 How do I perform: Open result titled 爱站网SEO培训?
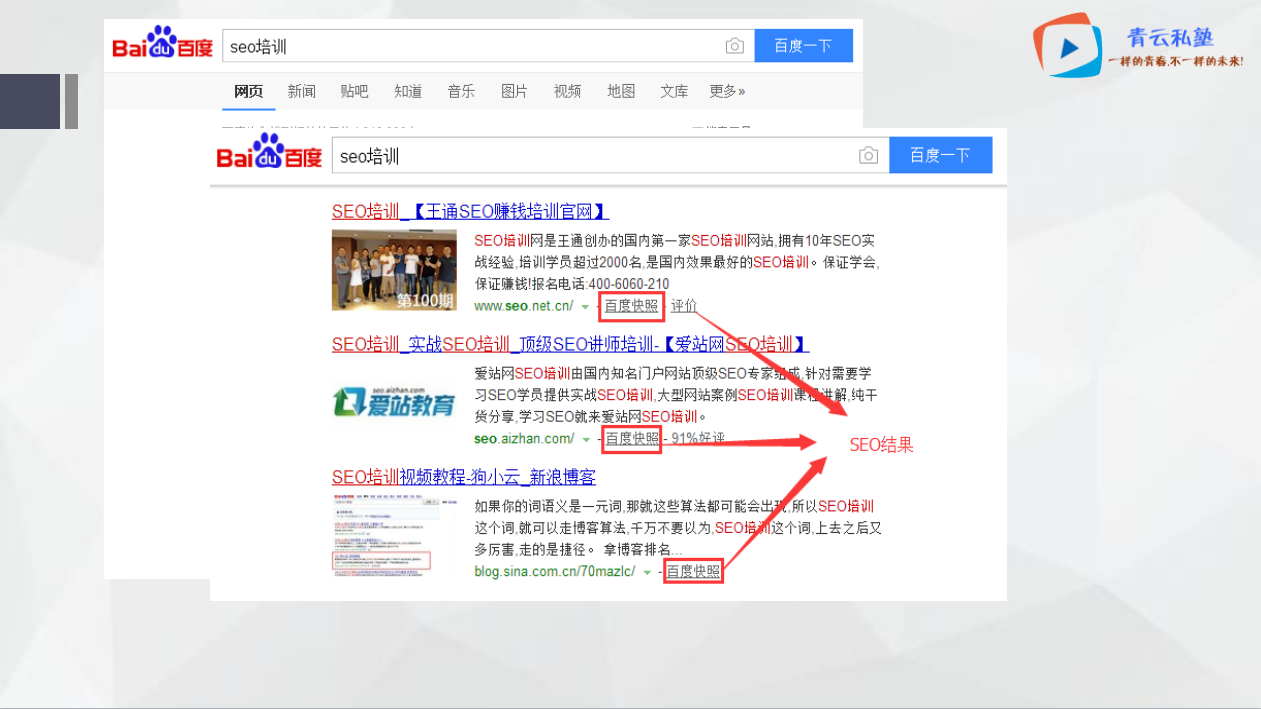[x=570, y=344]
